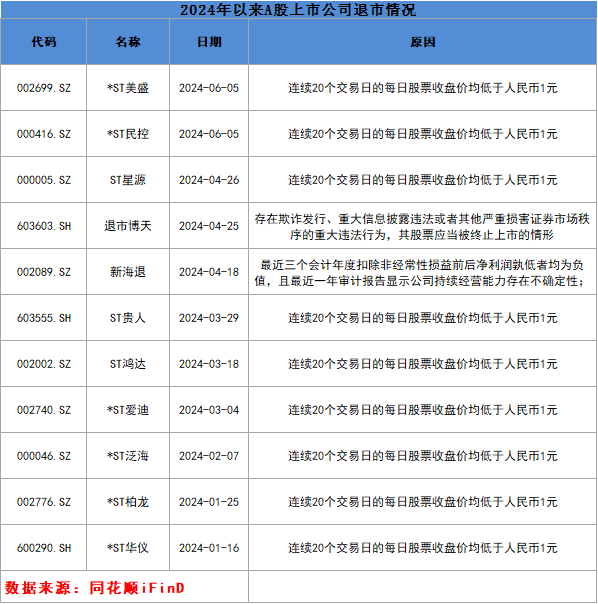Image resolution: width=598 pixels, height=604 pixels.
Task: Select the 603603.SH reason cell about 欺诈发行
Action: 423,226
